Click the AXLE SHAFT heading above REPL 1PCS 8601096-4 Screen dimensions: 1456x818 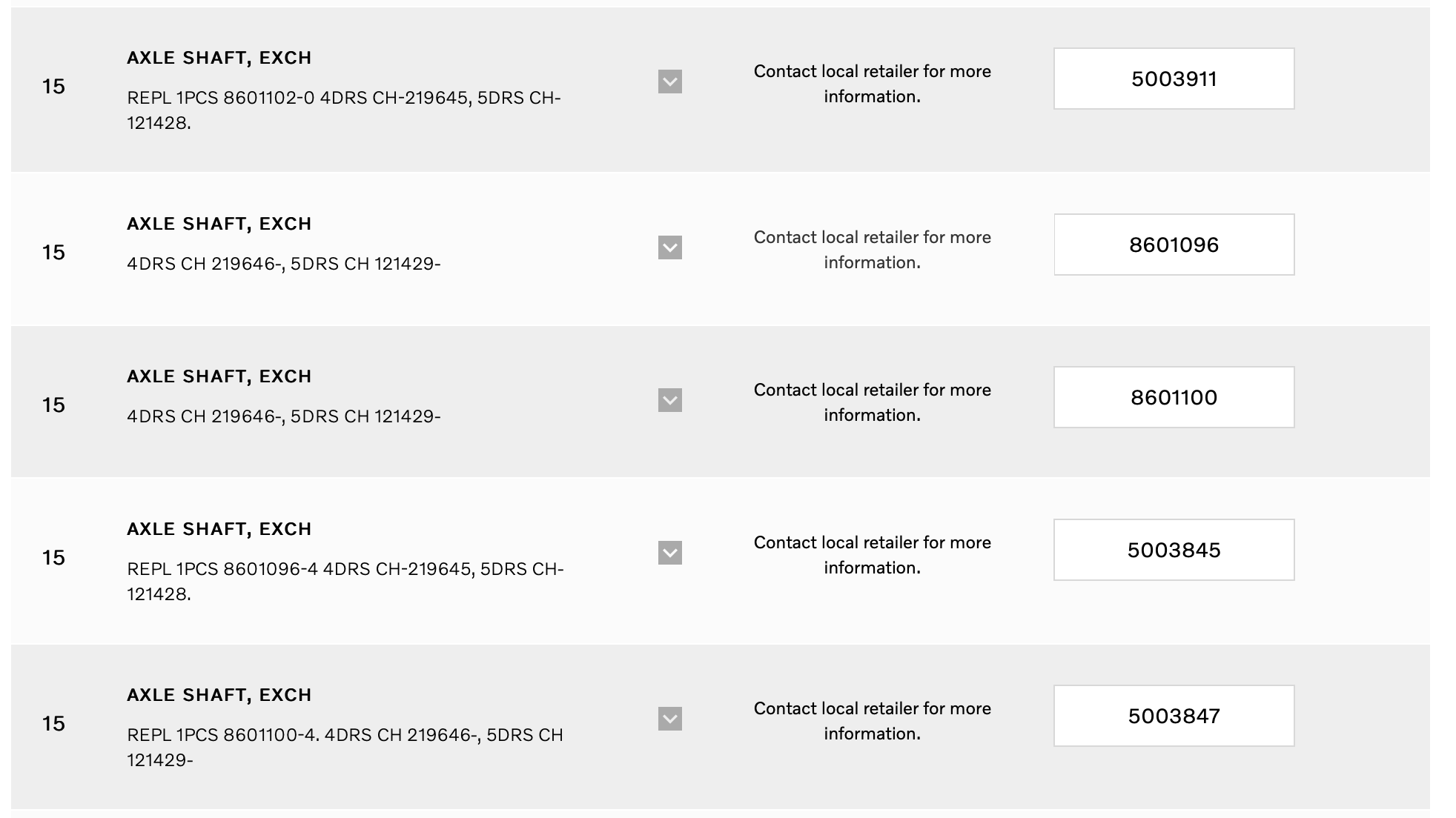tap(219, 529)
